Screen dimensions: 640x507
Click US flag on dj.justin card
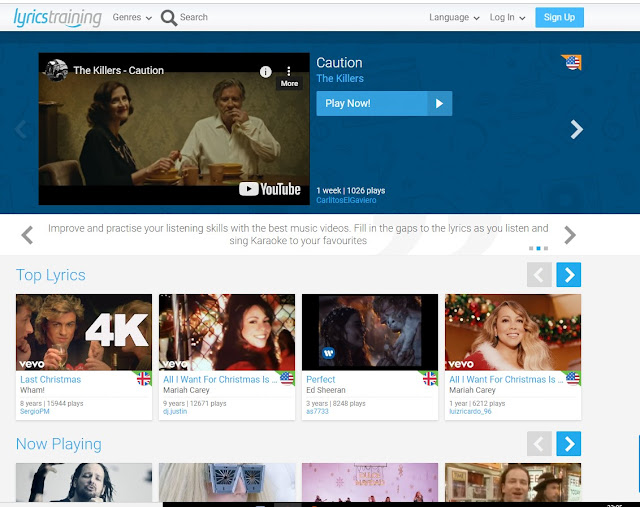click(x=287, y=378)
